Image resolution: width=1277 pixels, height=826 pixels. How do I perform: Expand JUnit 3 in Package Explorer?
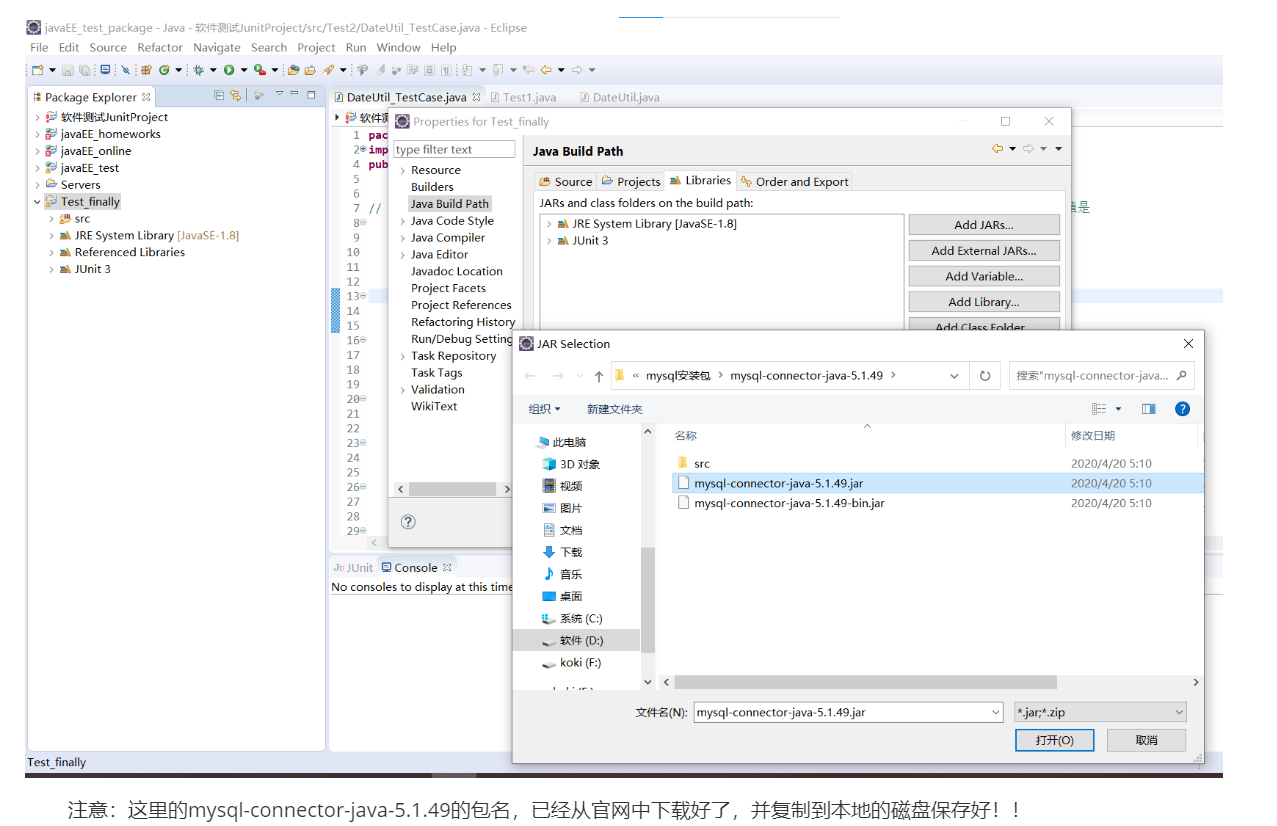52,269
